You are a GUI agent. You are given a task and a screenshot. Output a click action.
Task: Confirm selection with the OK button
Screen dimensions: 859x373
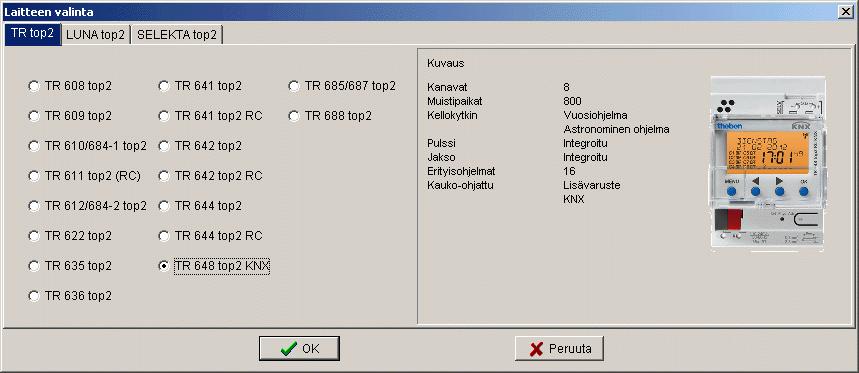pyautogui.click(x=299, y=348)
